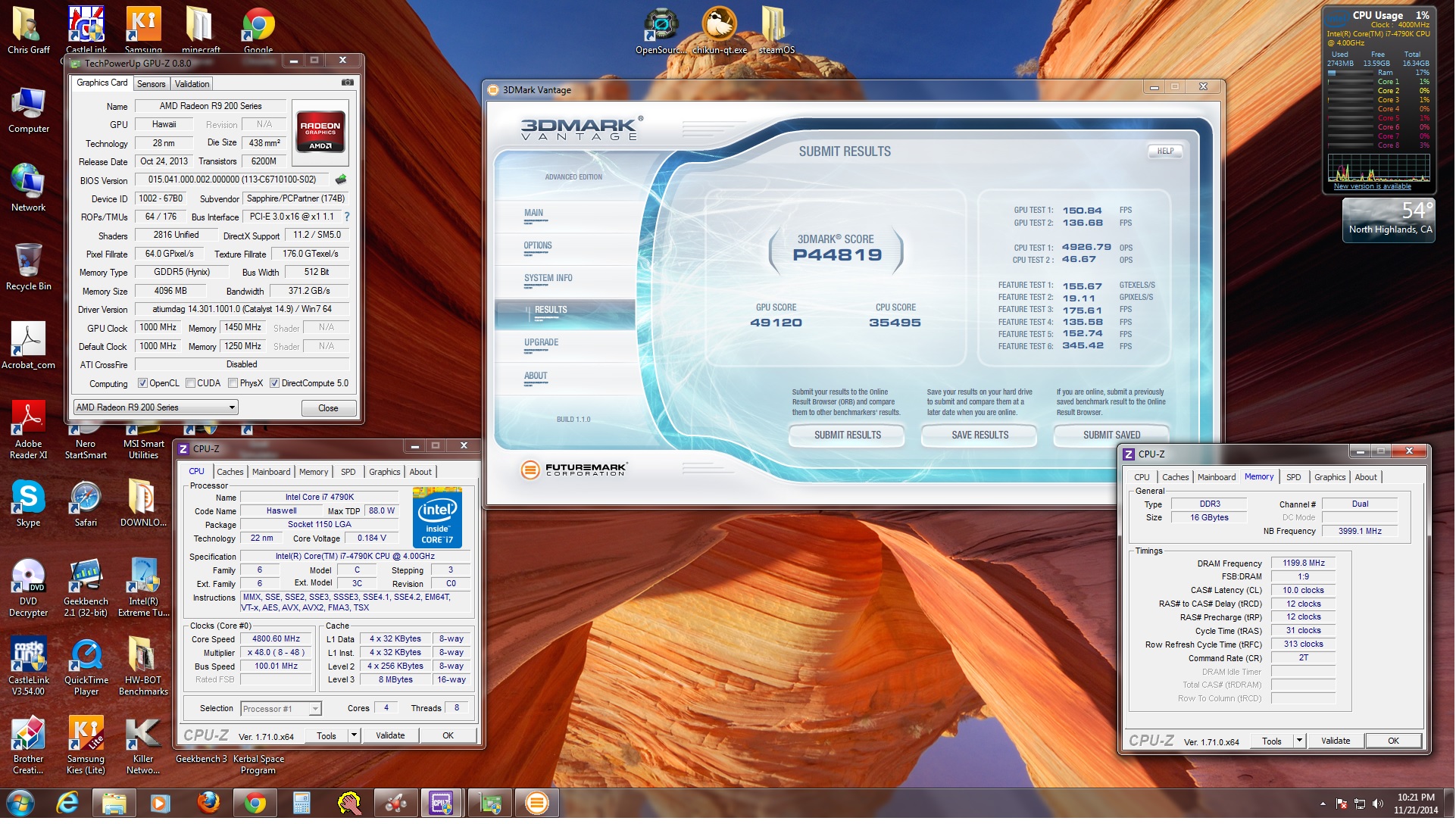Open chikun-qt.exe on the desktop
1456x824 pixels.
tap(720, 30)
